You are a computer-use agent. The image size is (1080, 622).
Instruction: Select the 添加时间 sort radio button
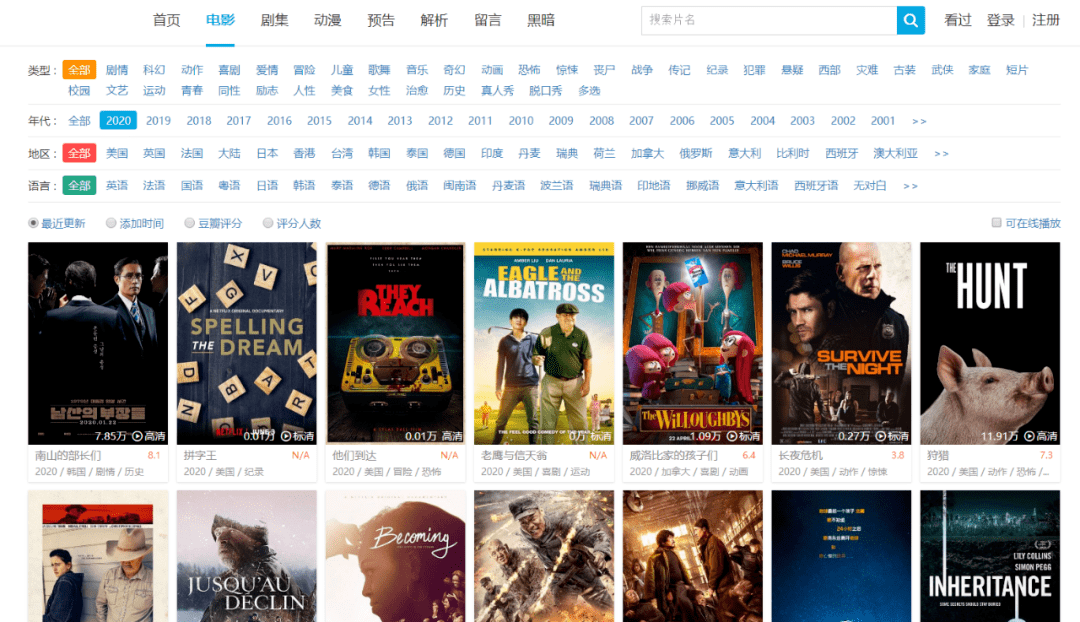coord(111,223)
